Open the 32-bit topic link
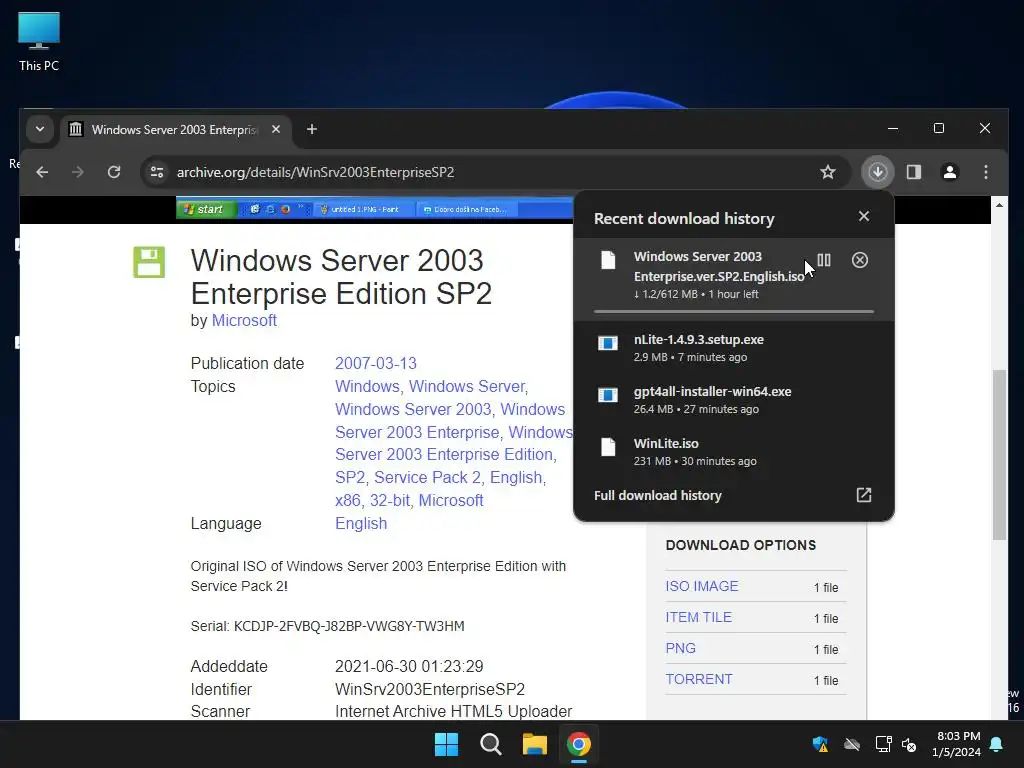Viewport: 1024px width, 768px height. click(390, 500)
